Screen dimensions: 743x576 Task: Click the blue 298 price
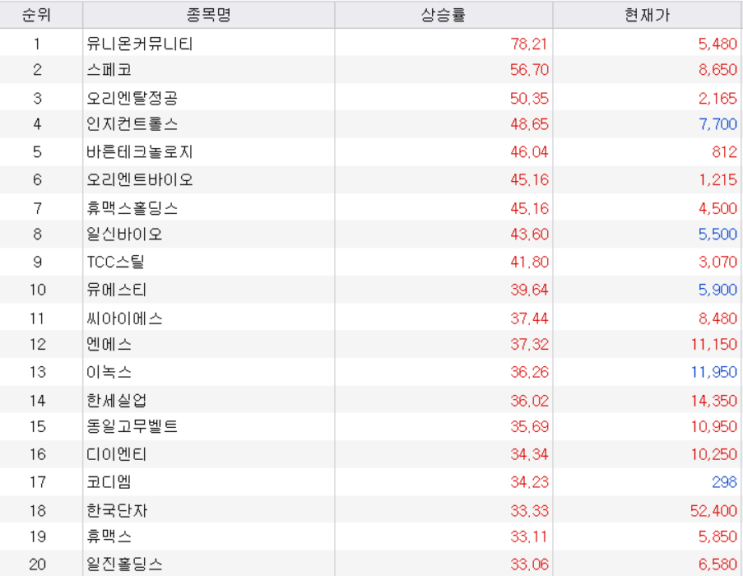[x=724, y=482]
